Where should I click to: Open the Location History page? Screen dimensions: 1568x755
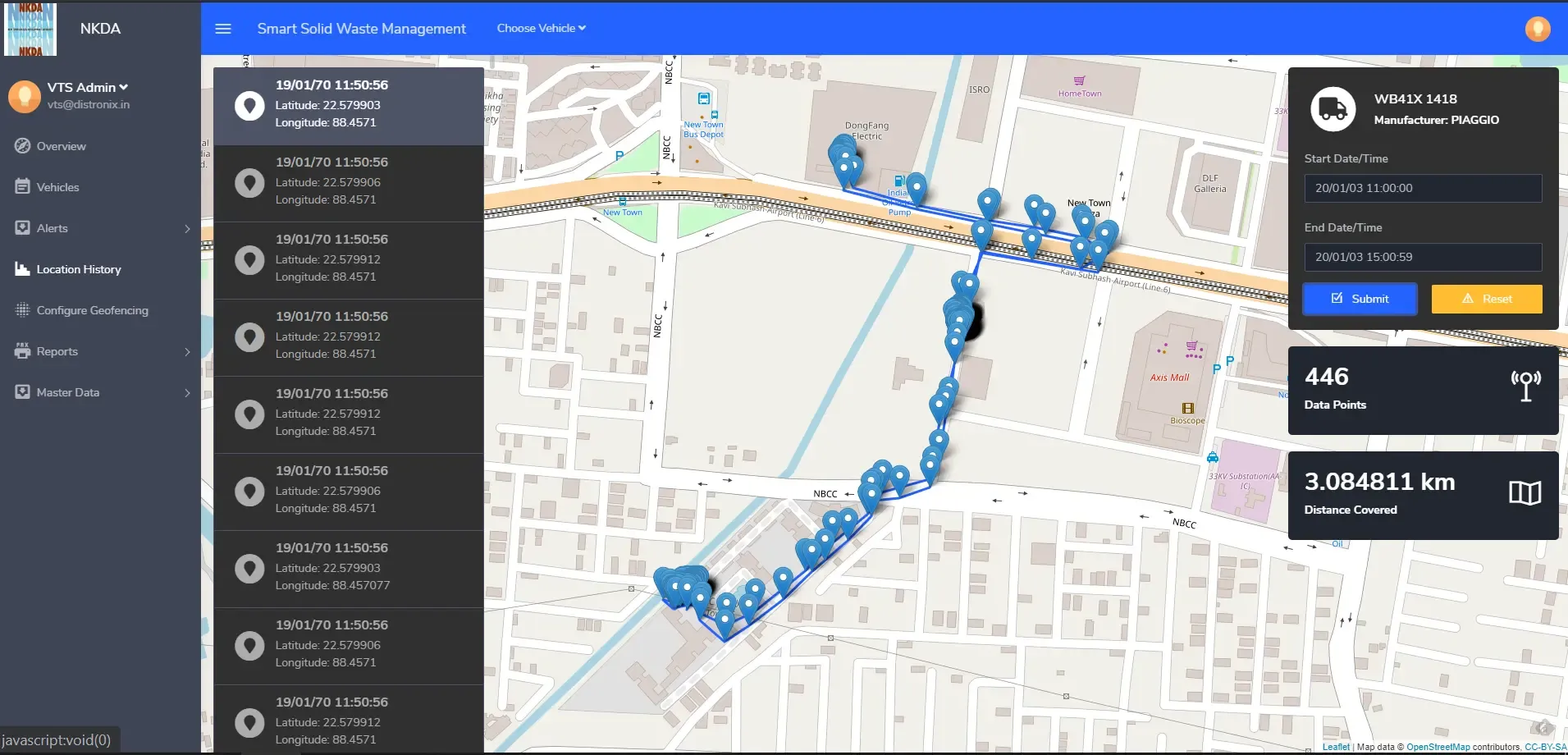point(79,268)
